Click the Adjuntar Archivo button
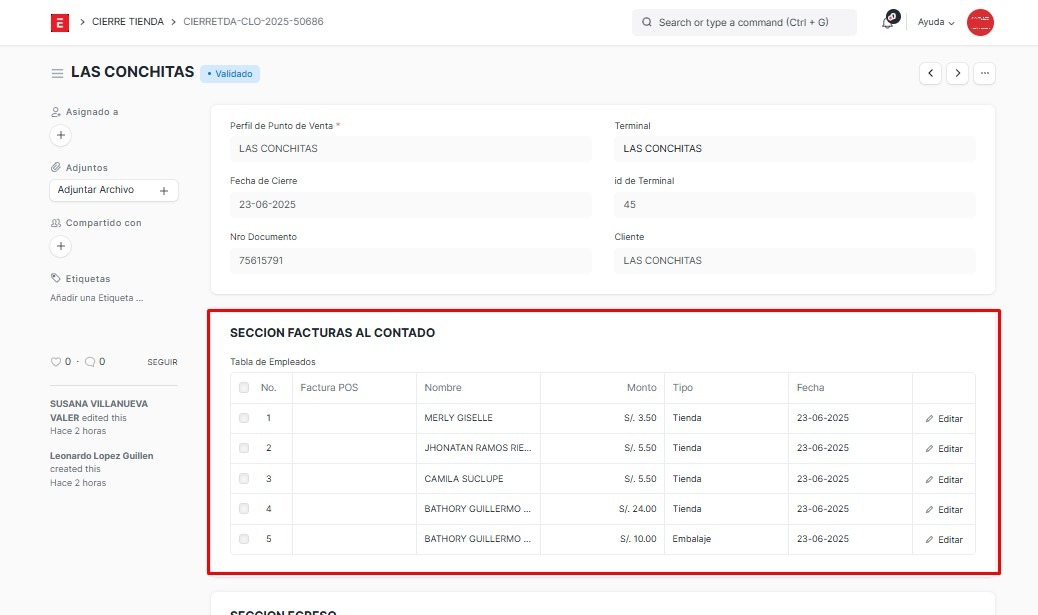 113,190
